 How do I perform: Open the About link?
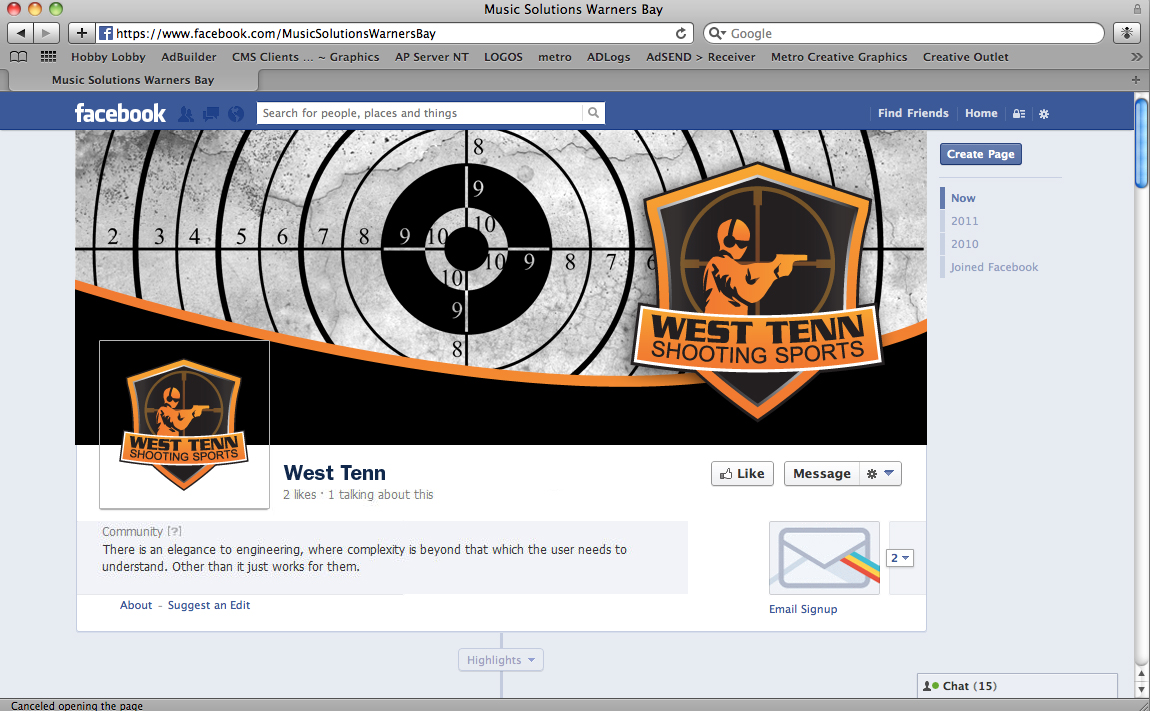(x=136, y=605)
